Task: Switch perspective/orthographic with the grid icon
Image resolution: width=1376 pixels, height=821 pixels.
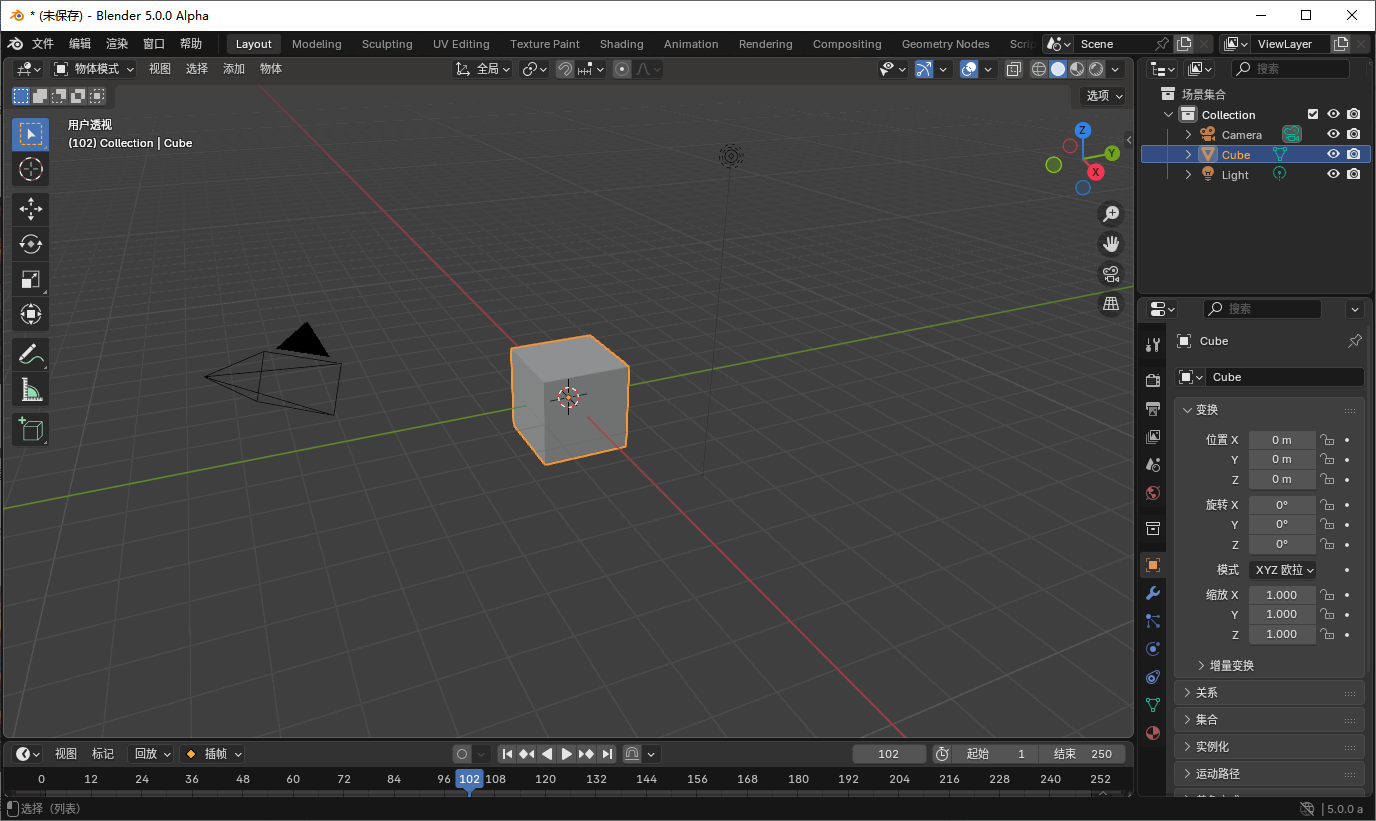Action: [1111, 304]
